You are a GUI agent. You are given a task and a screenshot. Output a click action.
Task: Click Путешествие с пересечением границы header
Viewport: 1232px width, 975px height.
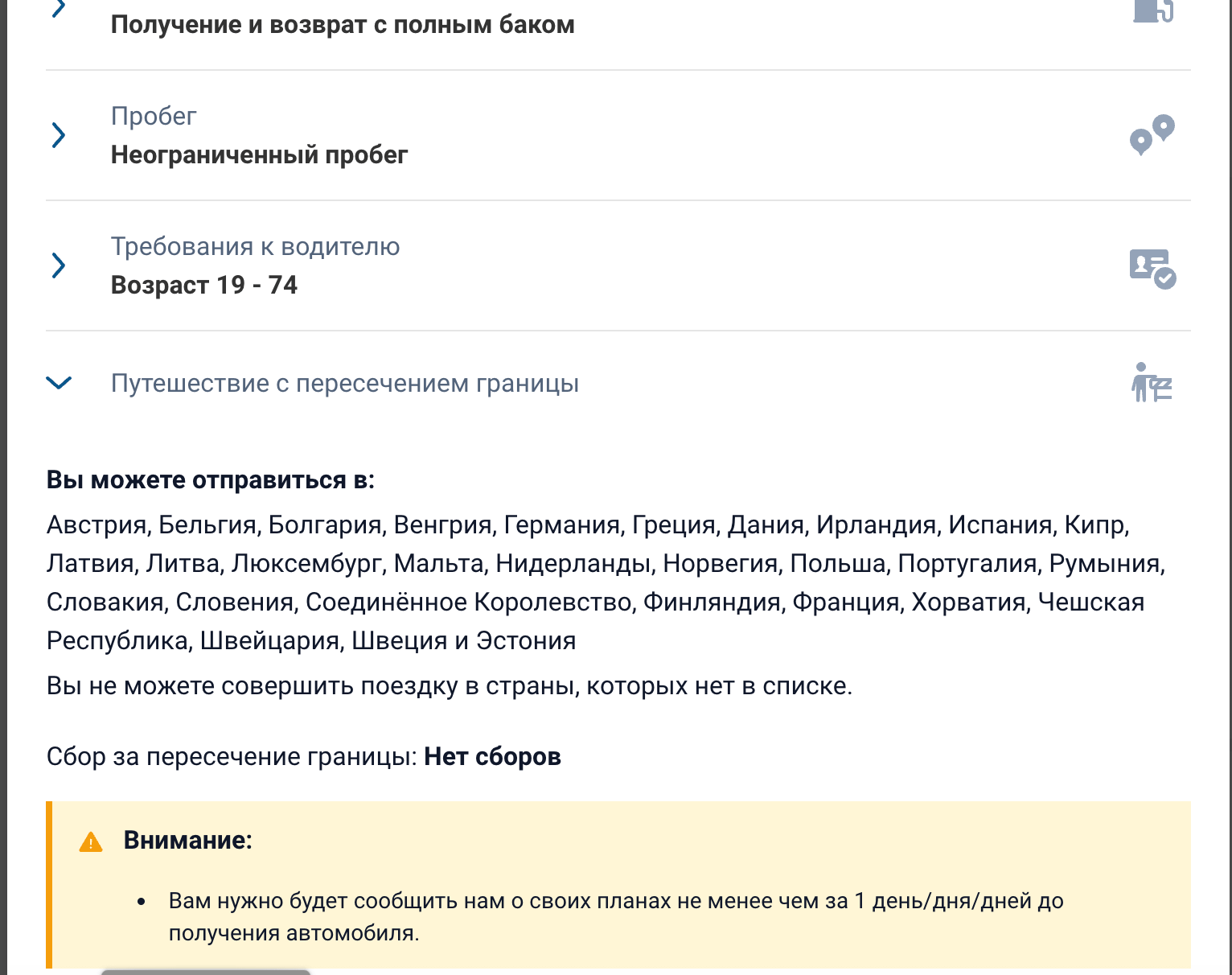(344, 384)
